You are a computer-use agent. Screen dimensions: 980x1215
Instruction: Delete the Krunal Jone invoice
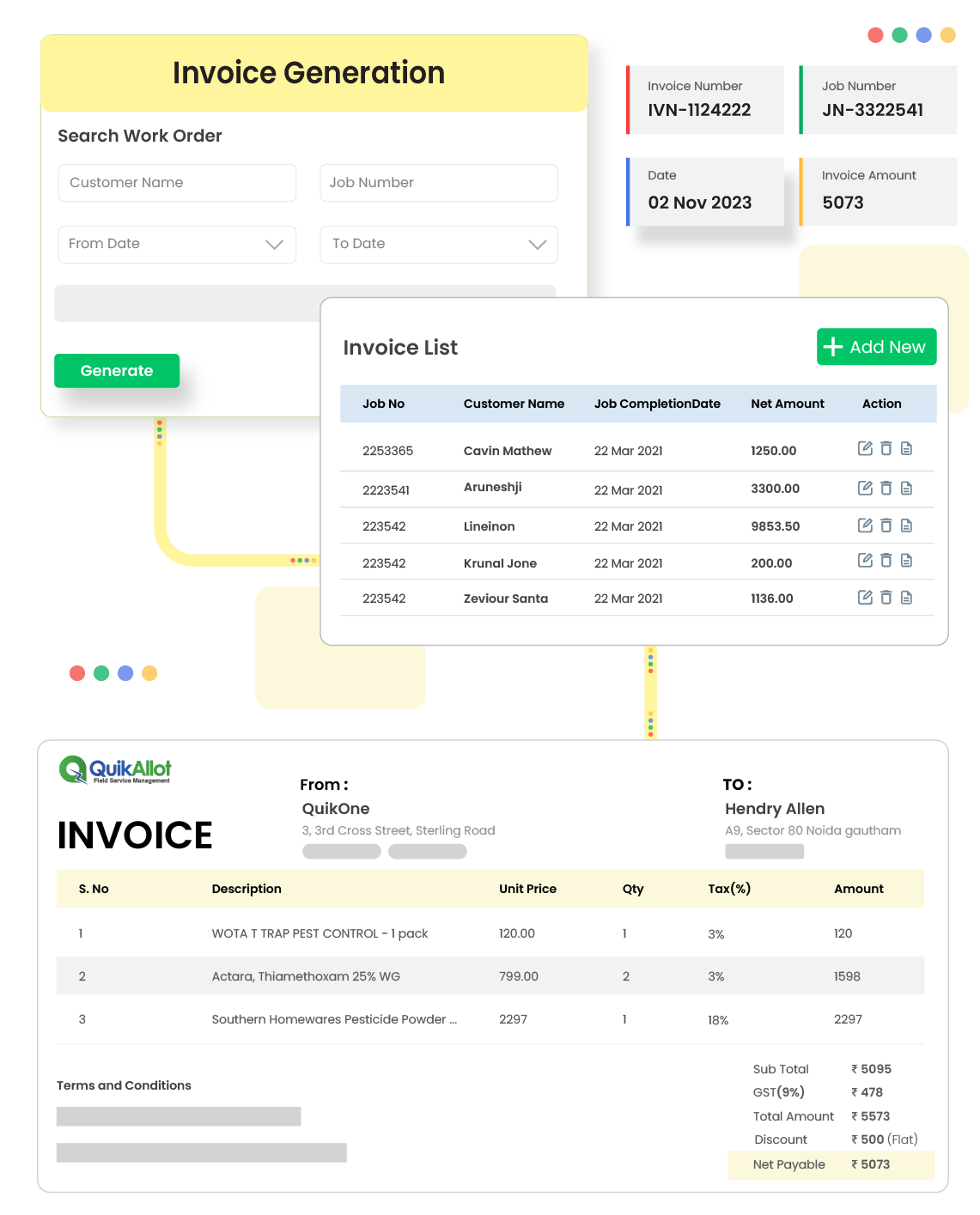point(886,560)
